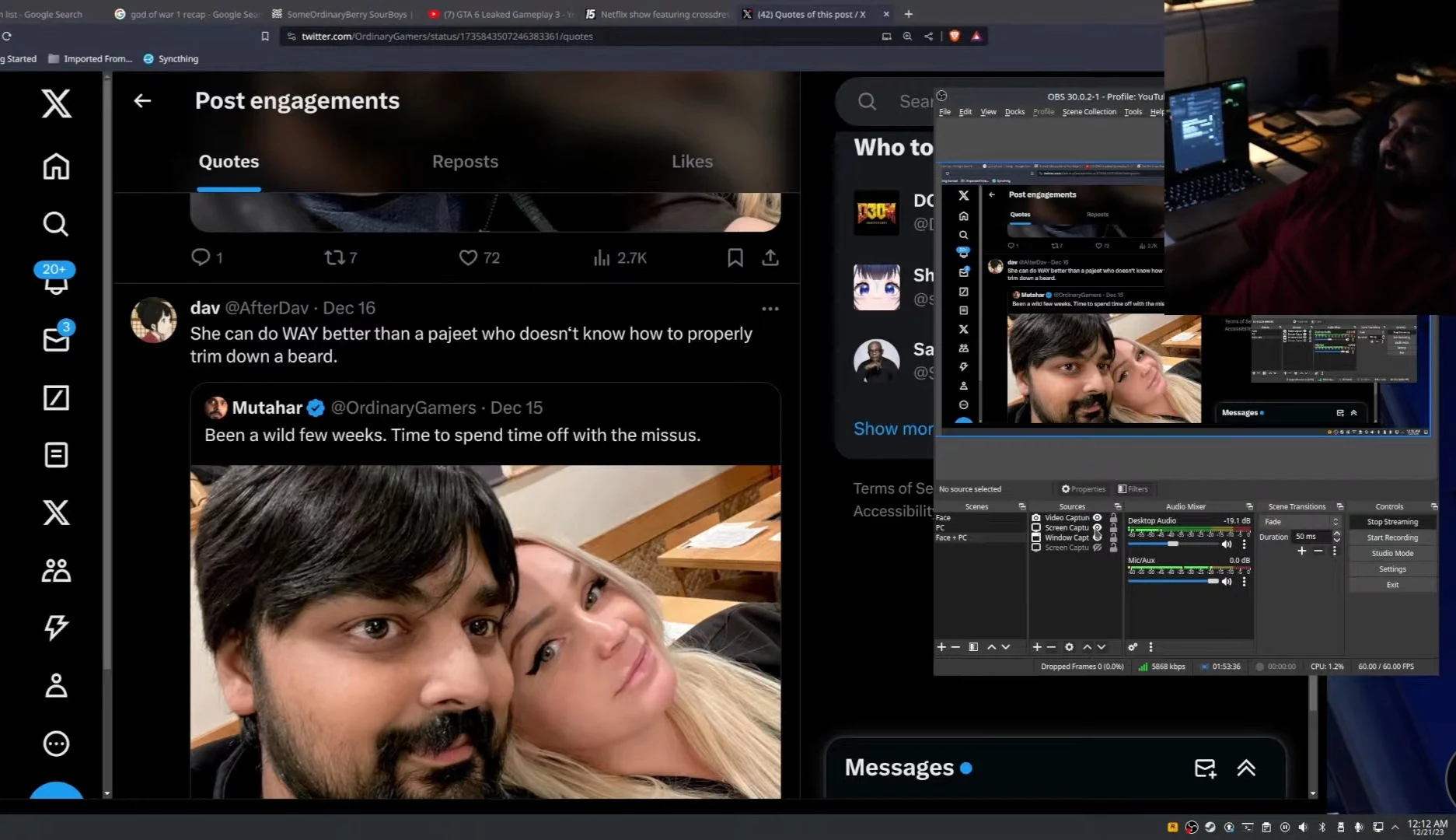
Task: Open Audio Mixer three-dot menu at bottom
Action: [1151, 647]
